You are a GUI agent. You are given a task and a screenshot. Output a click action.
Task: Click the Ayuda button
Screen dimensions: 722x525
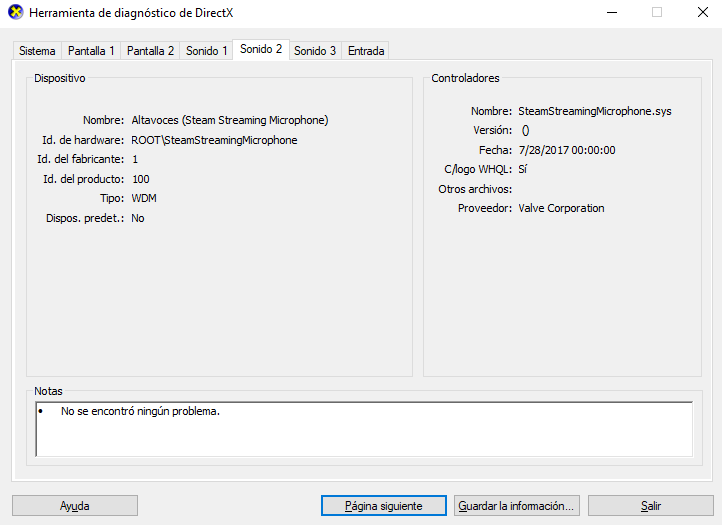click(x=75, y=506)
